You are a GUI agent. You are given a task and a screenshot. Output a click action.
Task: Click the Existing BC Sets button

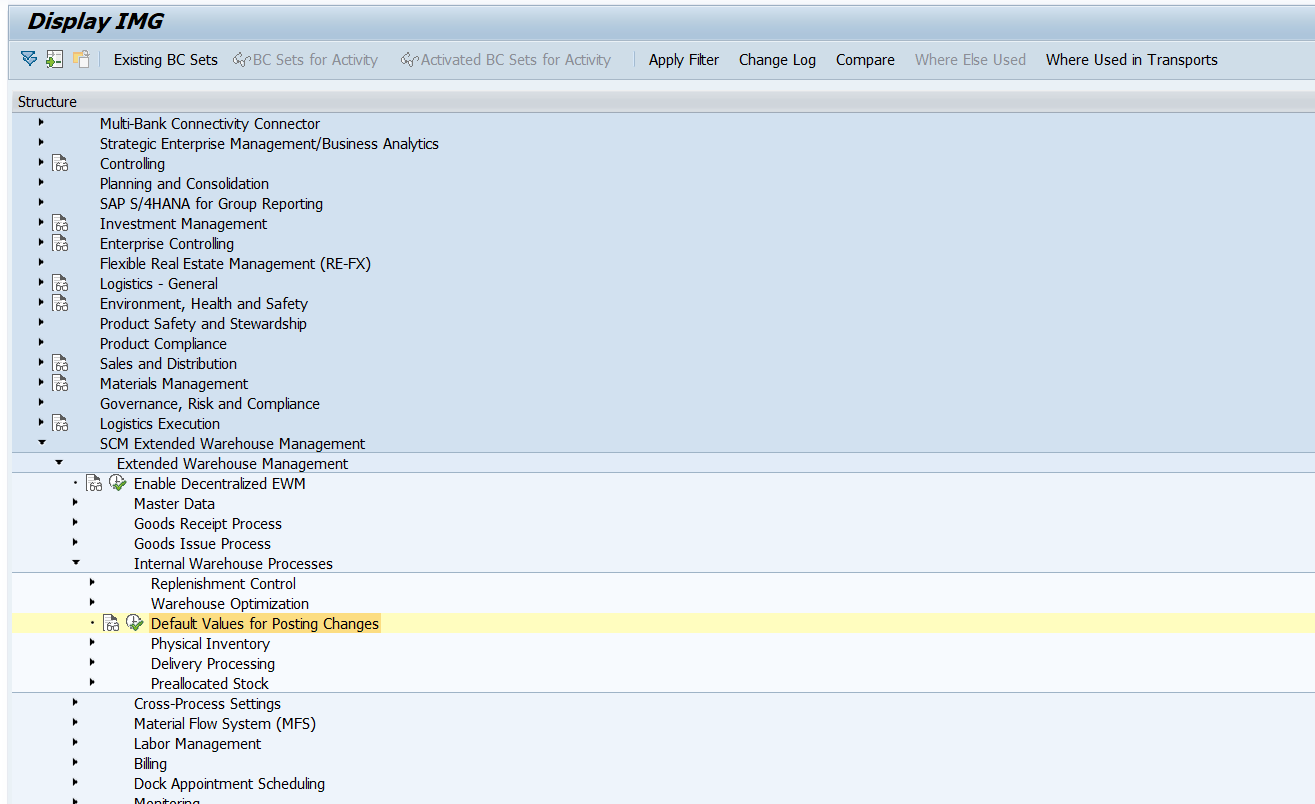coord(165,60)
